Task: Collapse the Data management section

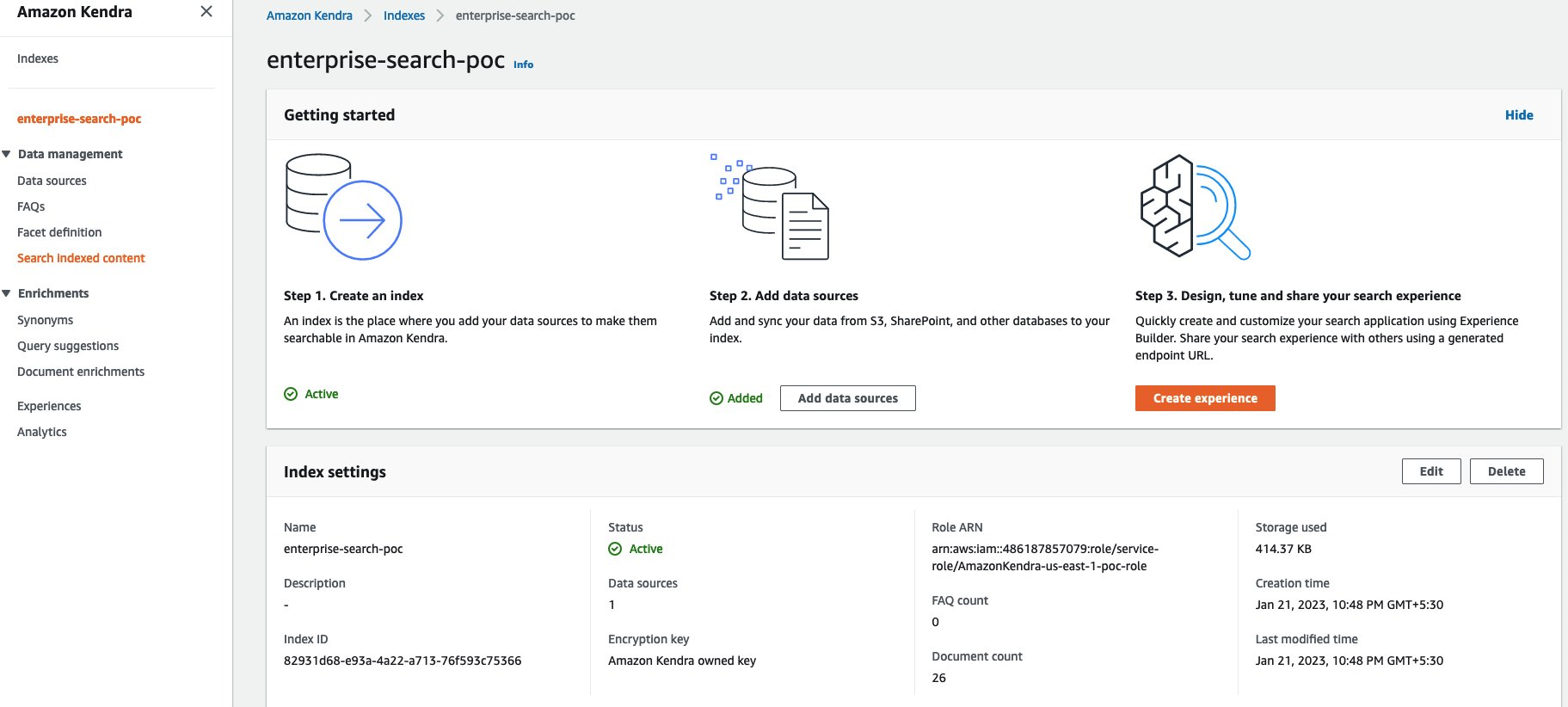Action: [7, 154]
